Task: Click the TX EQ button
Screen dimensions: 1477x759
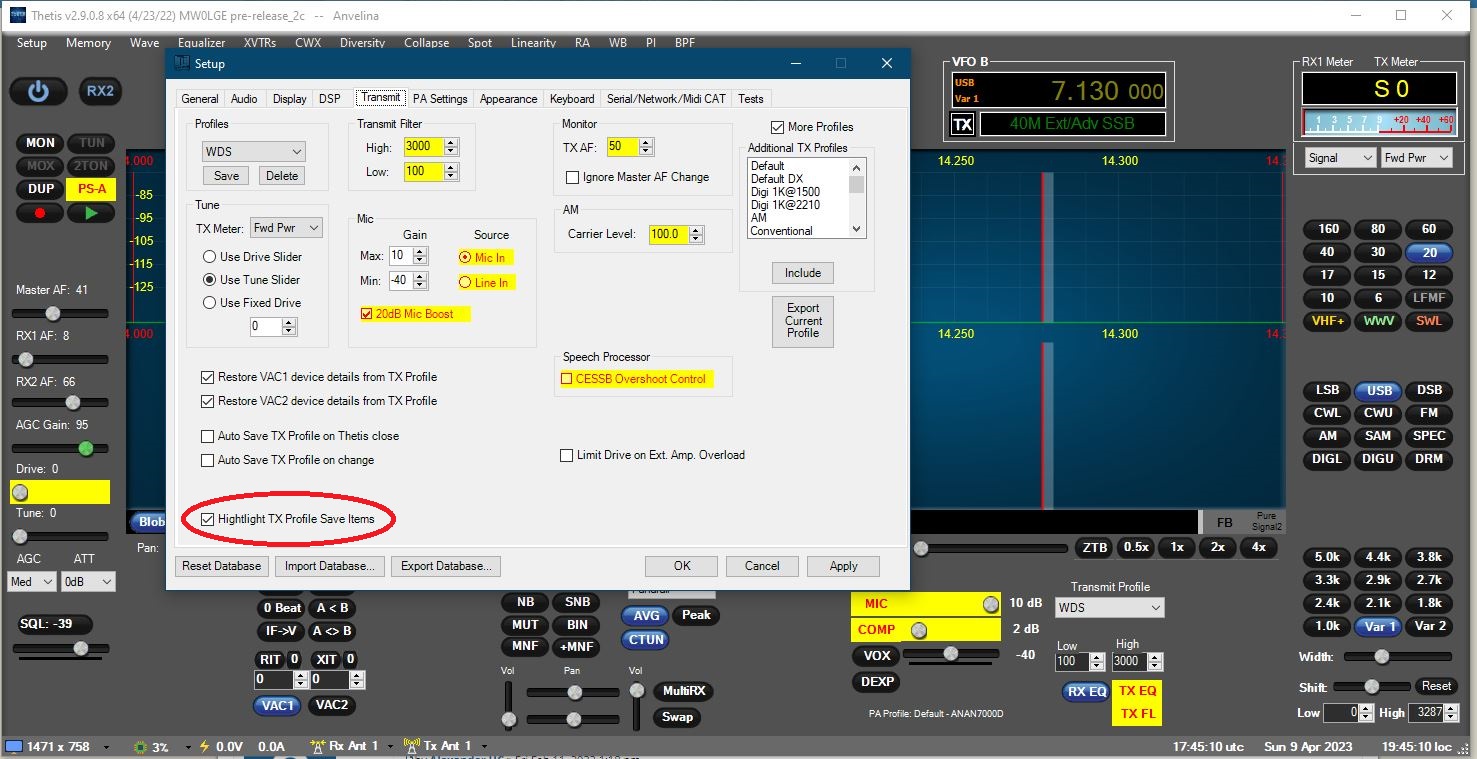Action: 1137,691
